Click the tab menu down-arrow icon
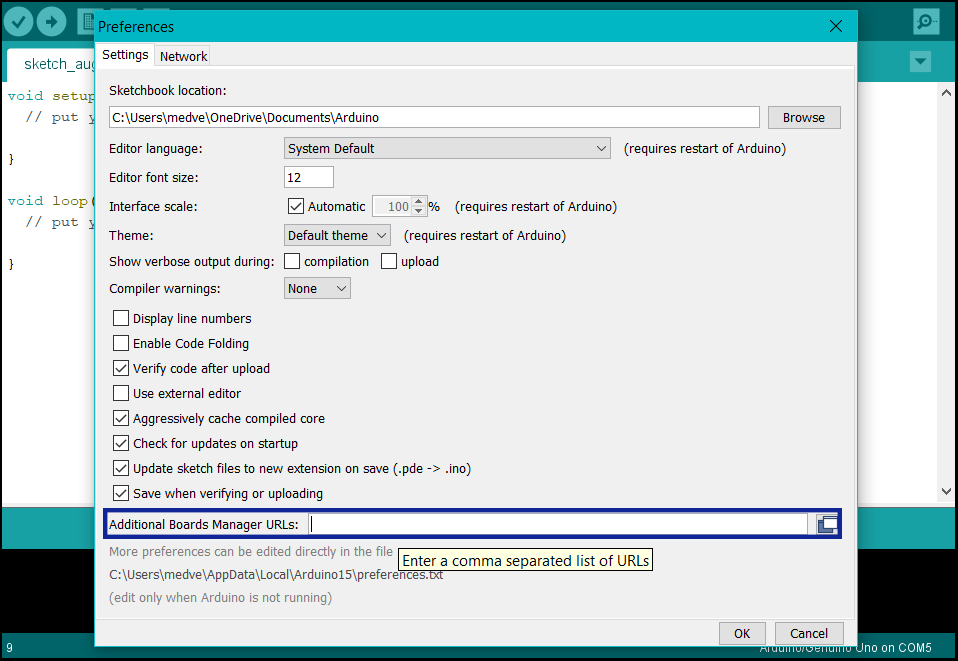The width and height of the screenshot is (958, 661). [920, 62]
